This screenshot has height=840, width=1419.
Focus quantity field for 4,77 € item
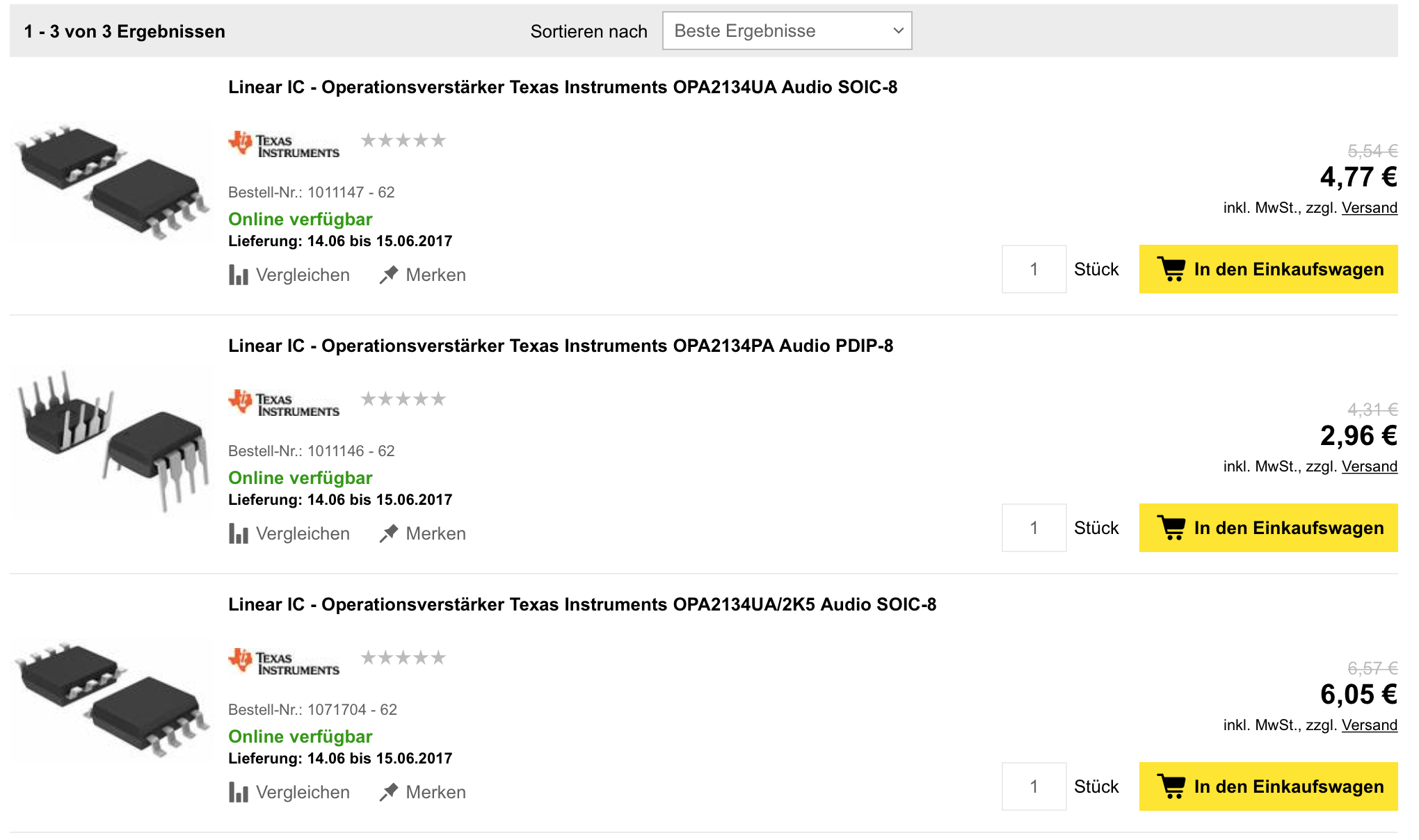click(1034, 269)
